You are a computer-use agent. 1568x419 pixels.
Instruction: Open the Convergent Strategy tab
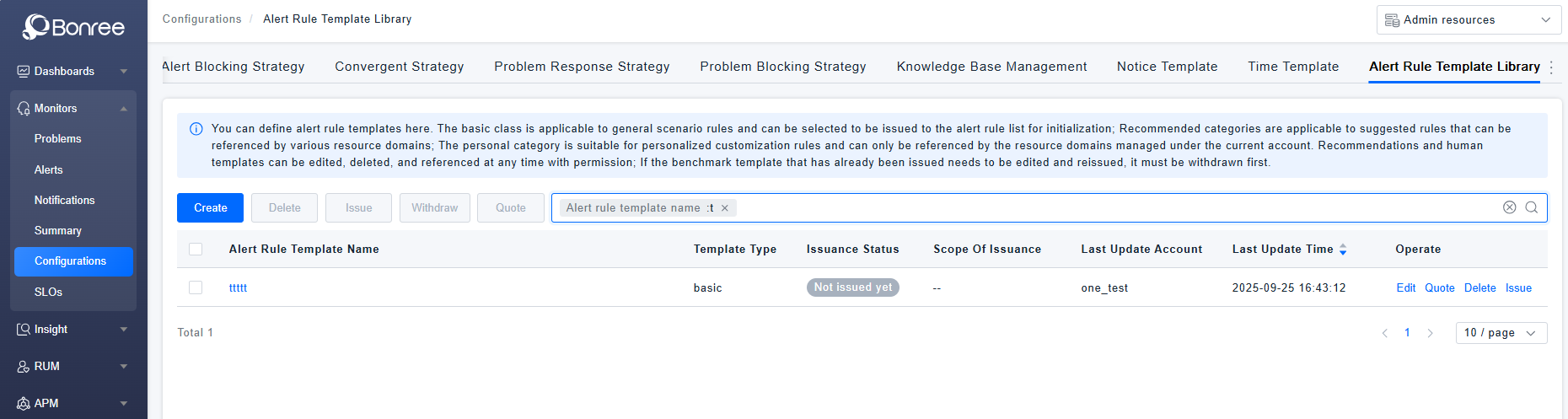click(399, 67)
